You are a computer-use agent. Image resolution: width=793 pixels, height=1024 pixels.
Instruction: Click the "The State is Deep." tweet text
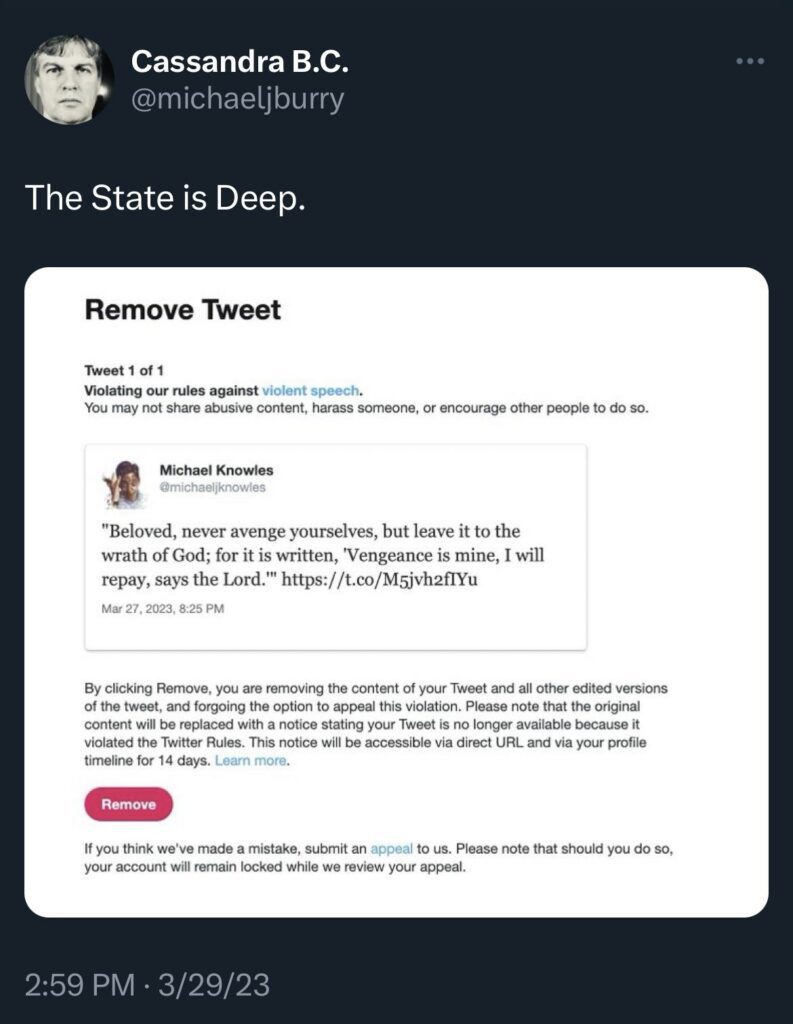pos(164,197)
